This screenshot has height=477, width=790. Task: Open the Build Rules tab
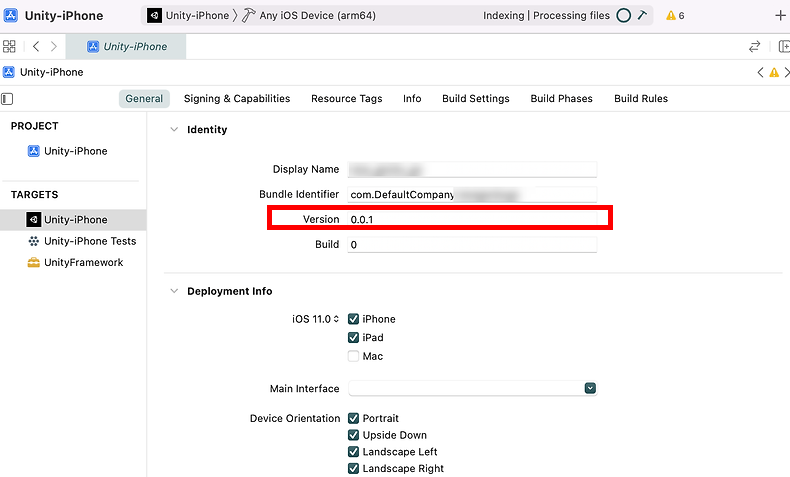click(641, 99)
